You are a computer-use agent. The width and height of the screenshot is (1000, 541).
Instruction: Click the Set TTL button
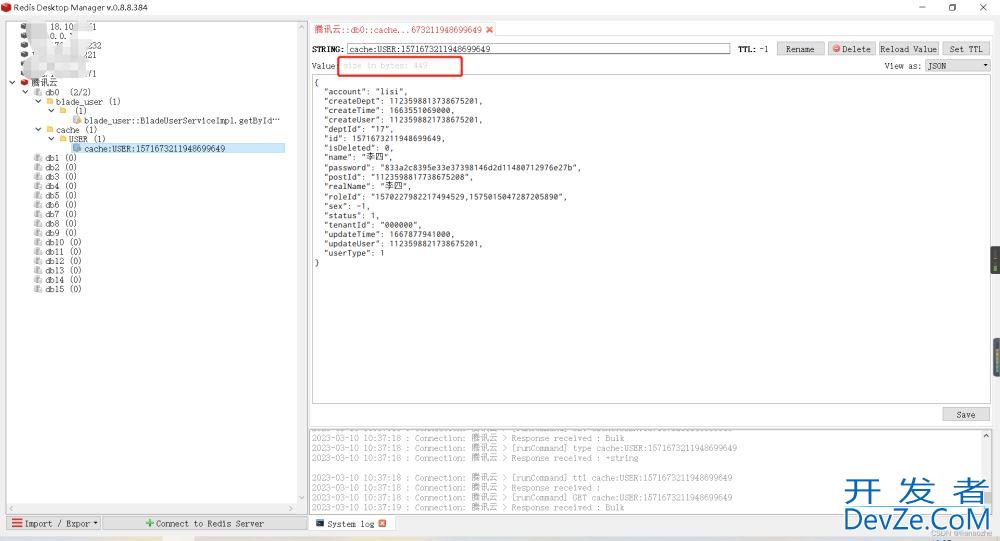(x=966, y=48)
